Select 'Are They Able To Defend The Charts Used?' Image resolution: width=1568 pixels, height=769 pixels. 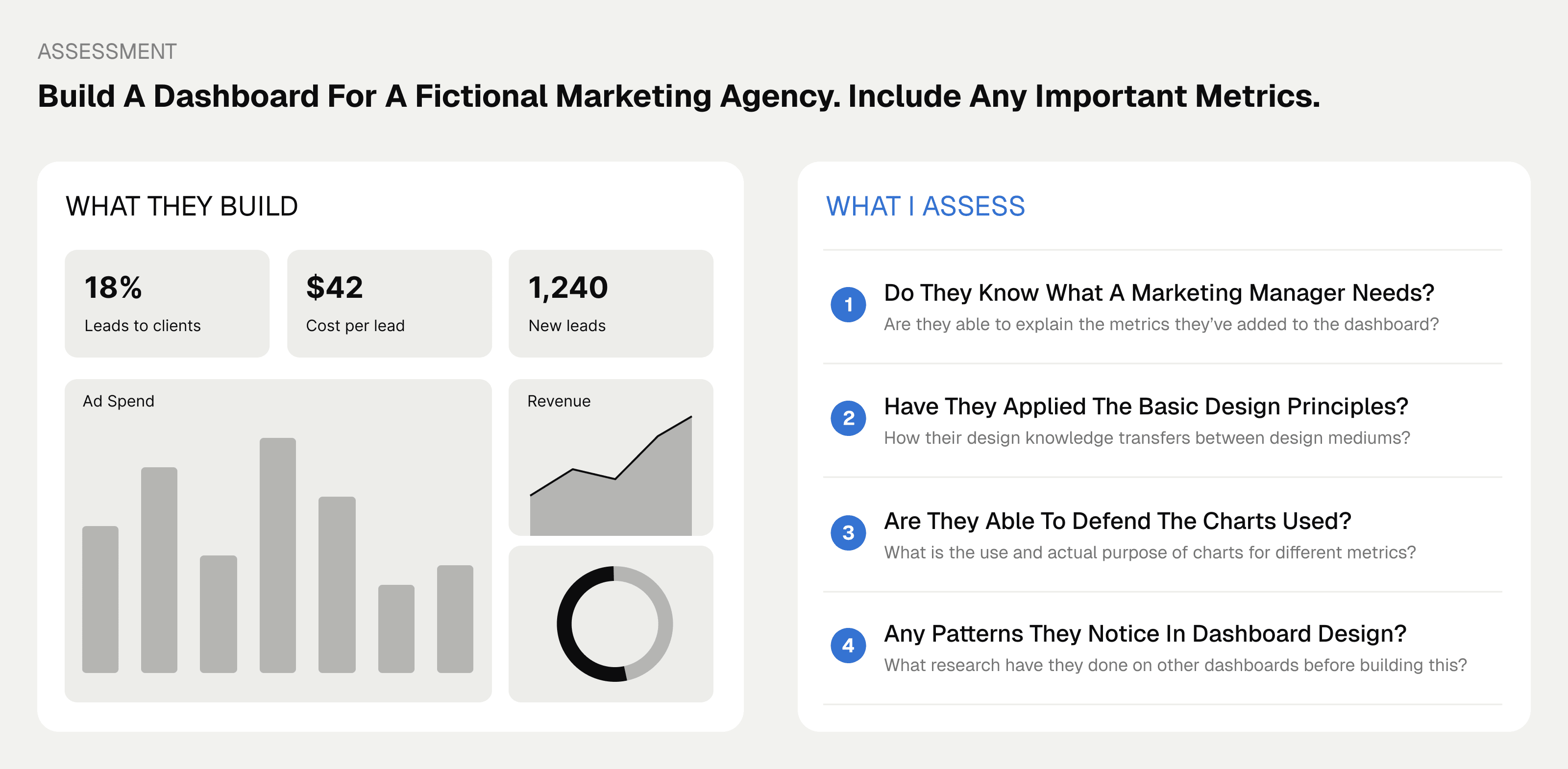point(1117,521)
